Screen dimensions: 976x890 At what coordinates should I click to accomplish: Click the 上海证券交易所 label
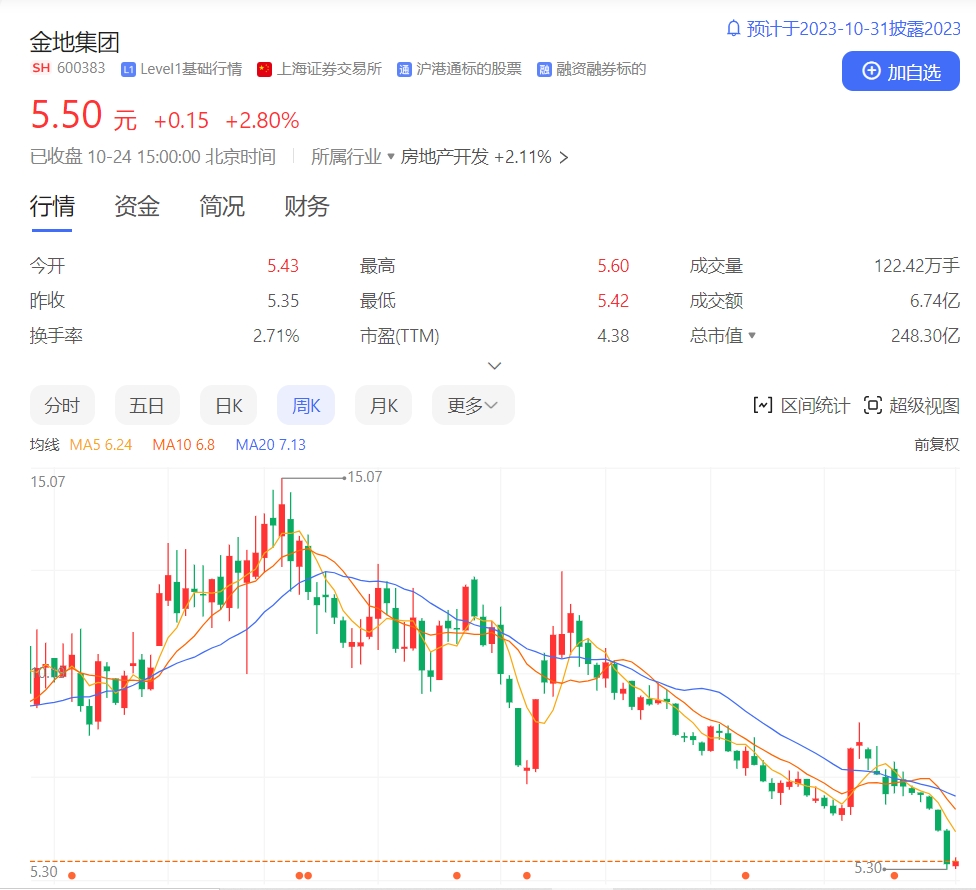coord(329,69)
